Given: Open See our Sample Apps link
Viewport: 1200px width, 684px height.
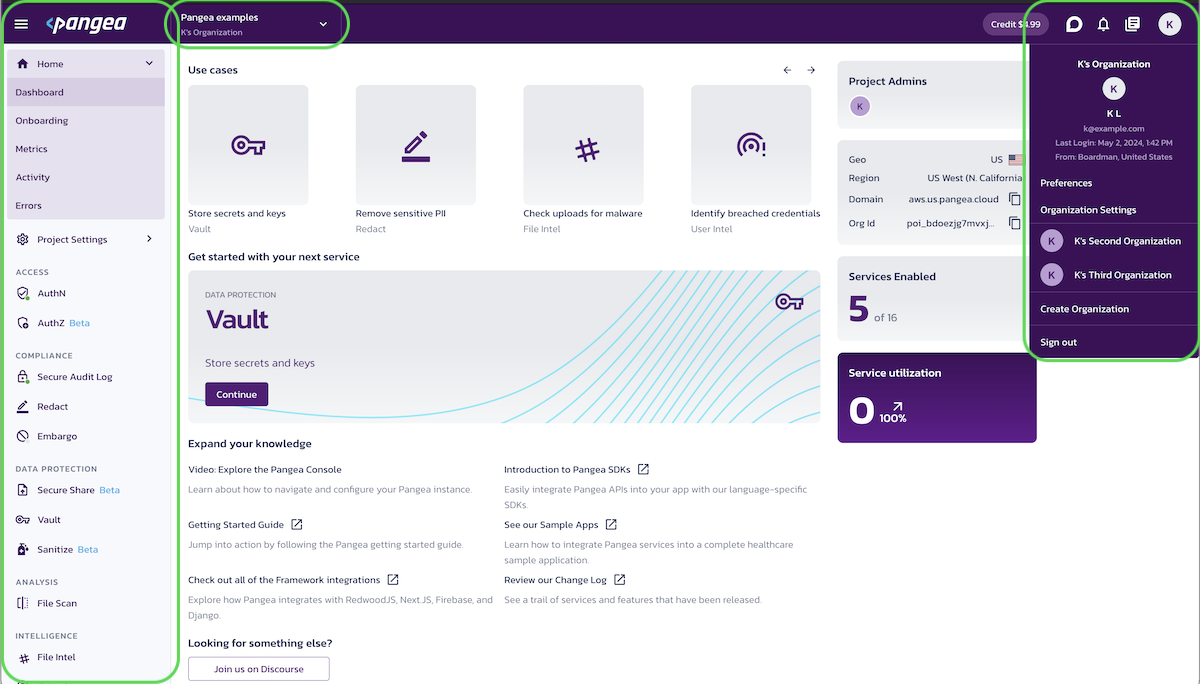Looking at the screenshot, I should click(x=551, y=524).
